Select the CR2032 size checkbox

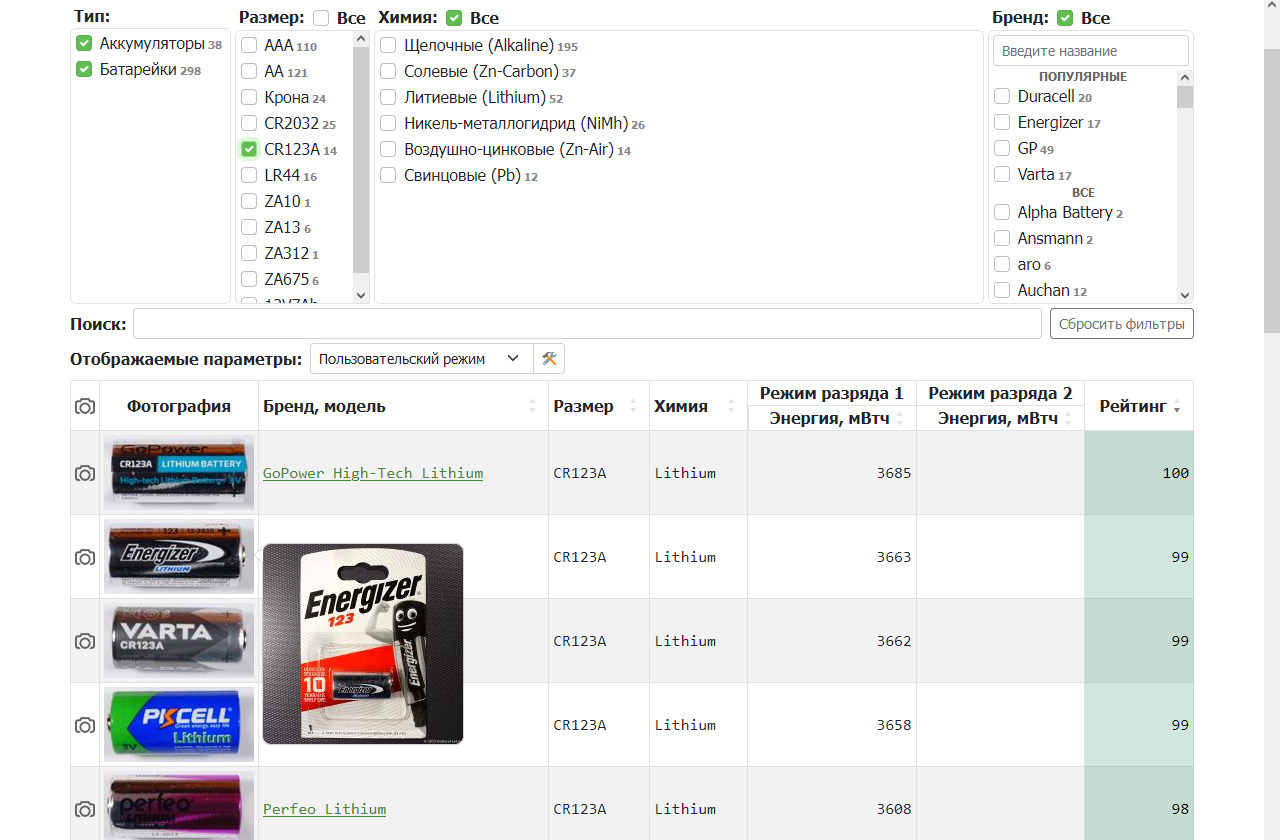(x=249, y=124)
